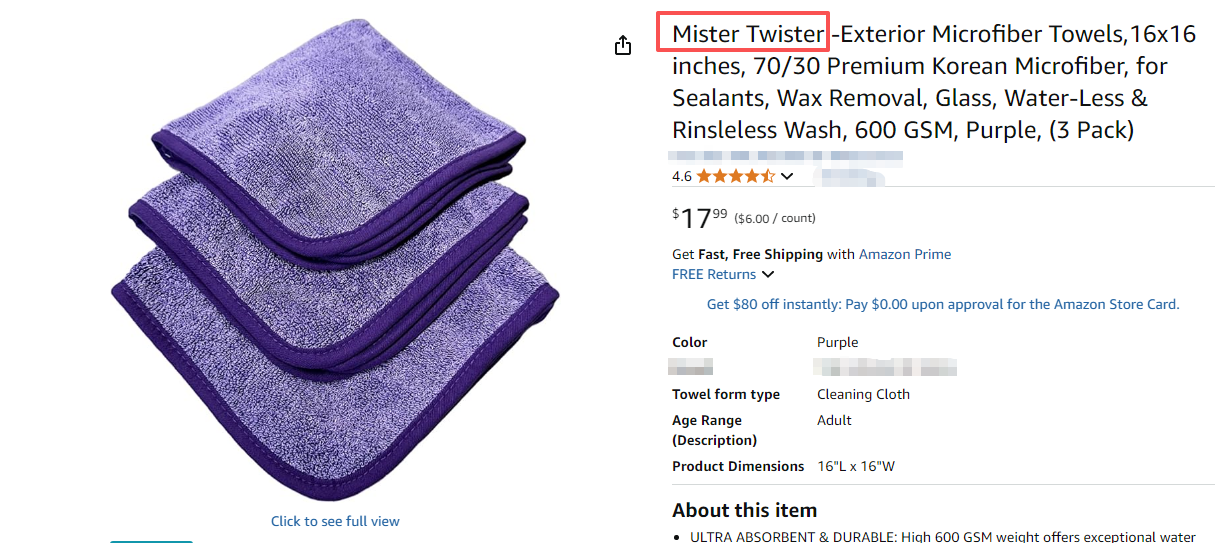Click the 'Click to see full view' link
Screen dimensions: 1231x543
click(x=335, y=521)
